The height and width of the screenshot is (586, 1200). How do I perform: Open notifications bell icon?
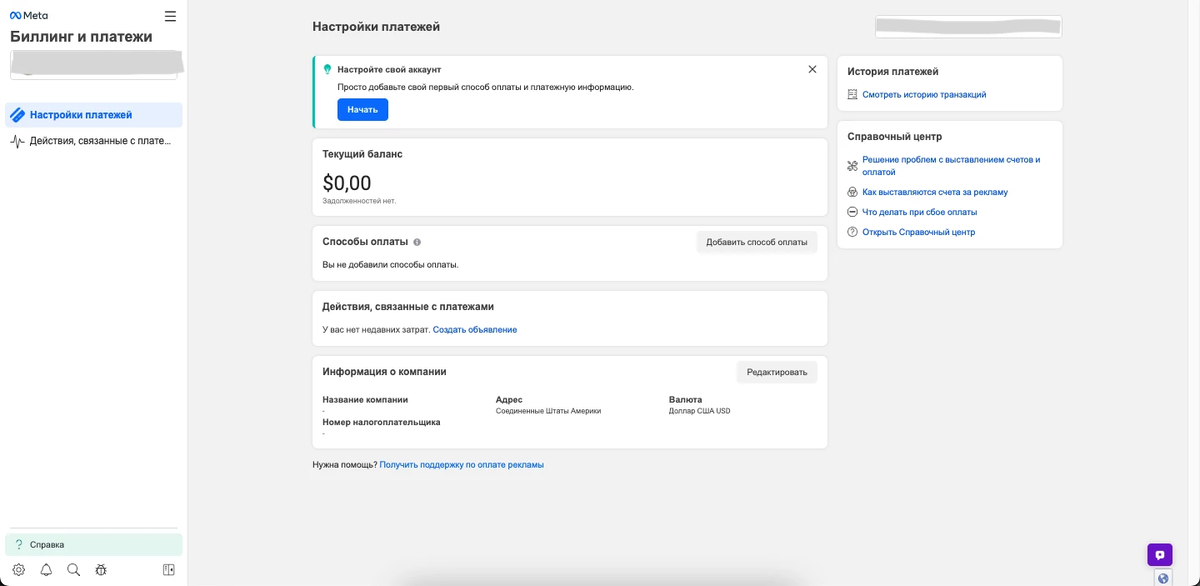point(46,570)
